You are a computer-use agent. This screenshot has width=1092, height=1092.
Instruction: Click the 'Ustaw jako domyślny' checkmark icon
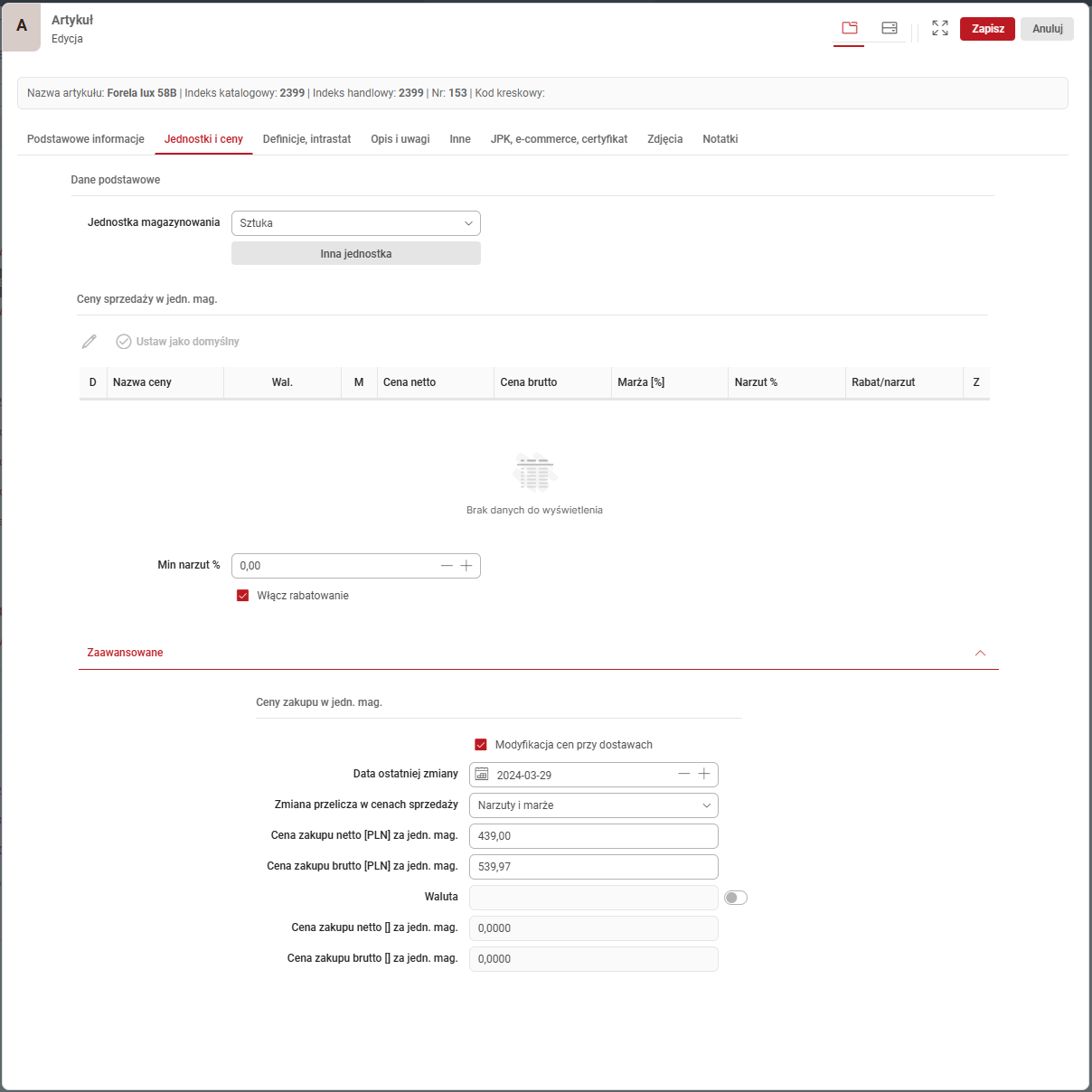click(x=124, y=342)
